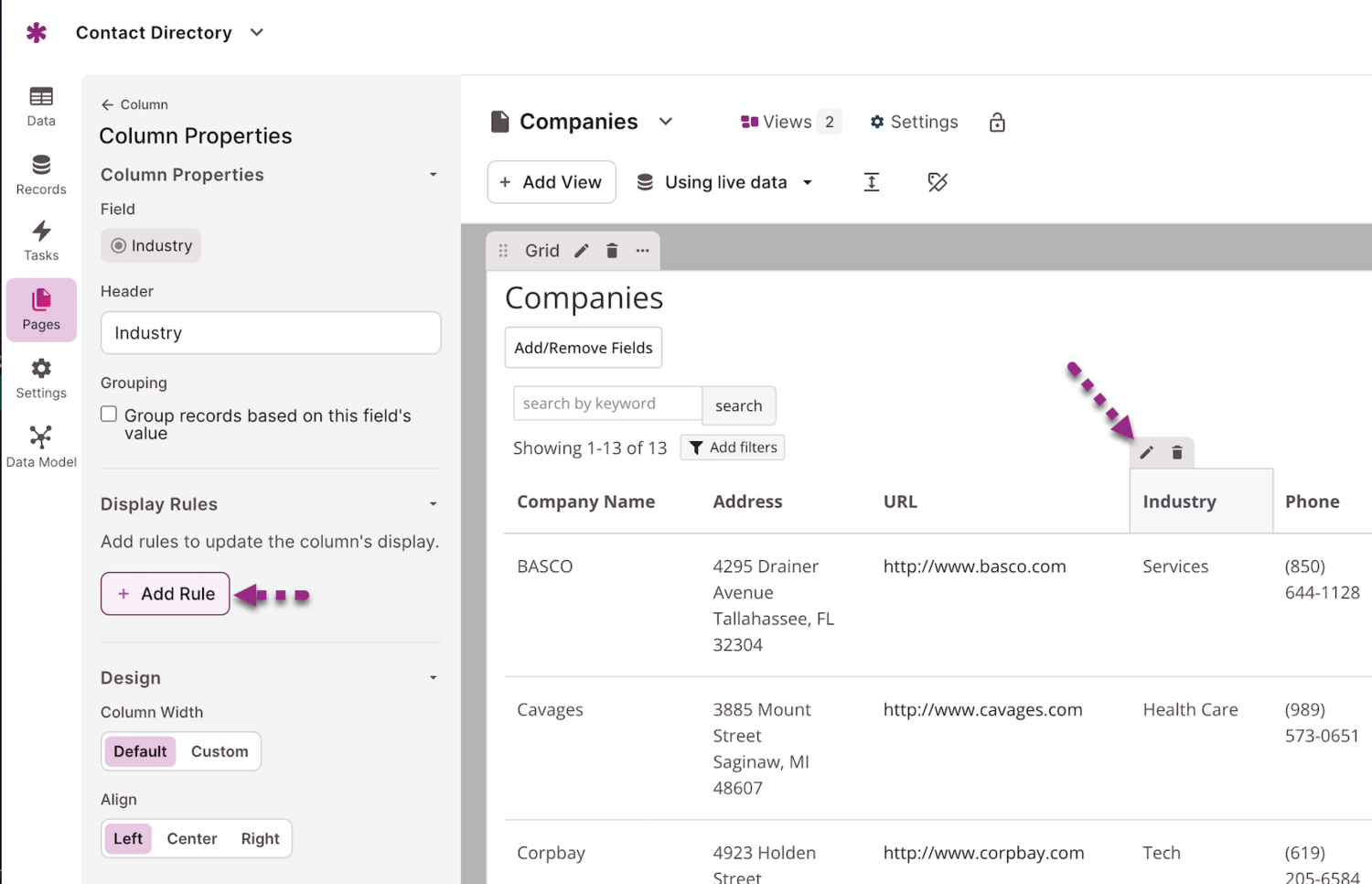Open page Settings in the header
1372x884 pixels.
tap(914, 122)
